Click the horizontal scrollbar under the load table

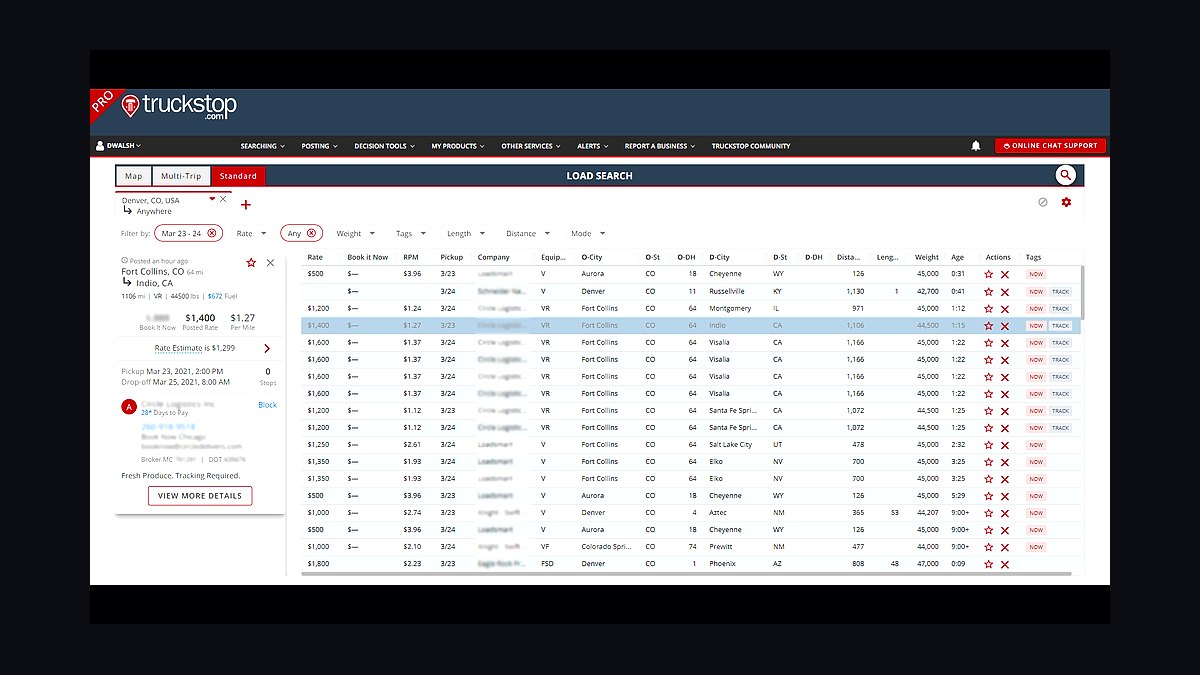[x=687, y=575]
